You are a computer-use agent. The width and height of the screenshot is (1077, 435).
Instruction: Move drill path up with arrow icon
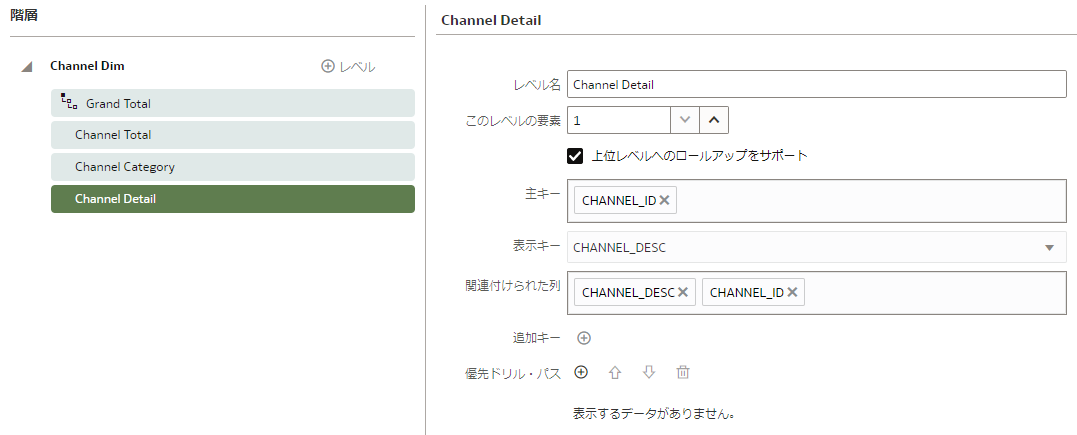(615, 372)
